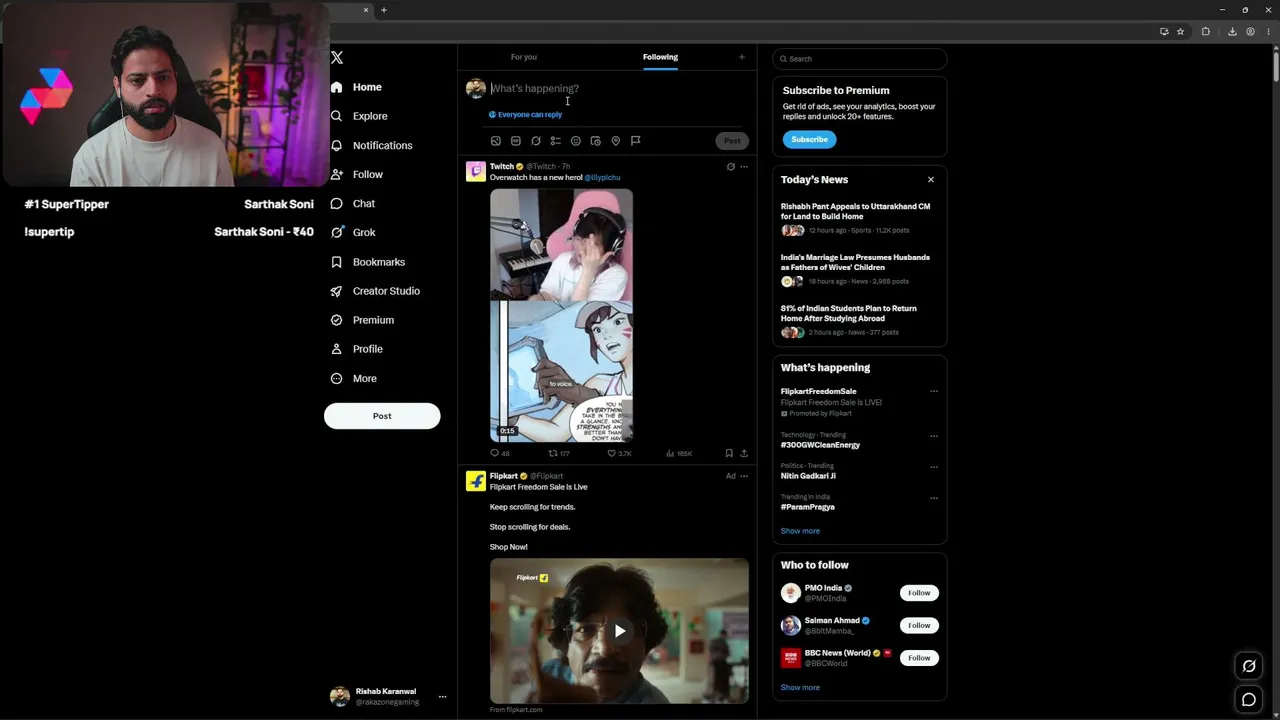Image resolution: width=1280 pixels, height=720 pixels.
Task: Open options for the #ParamPragya trend
Action: click(x=934, y=498)
